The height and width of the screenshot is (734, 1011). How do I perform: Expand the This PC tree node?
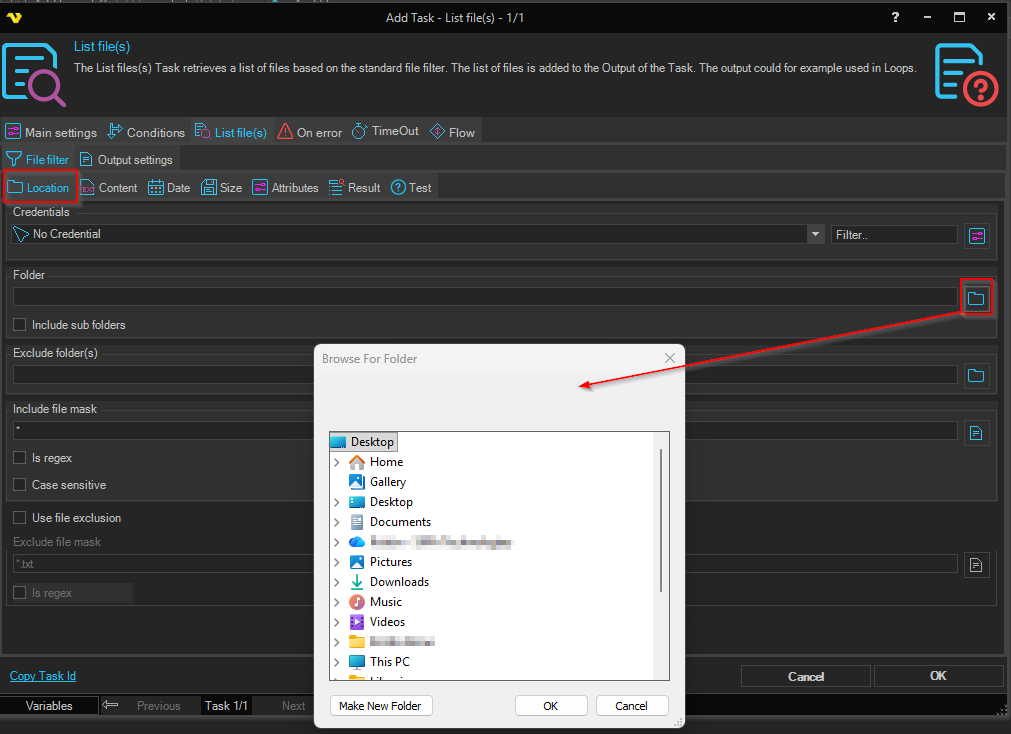[x=337, y=662]
